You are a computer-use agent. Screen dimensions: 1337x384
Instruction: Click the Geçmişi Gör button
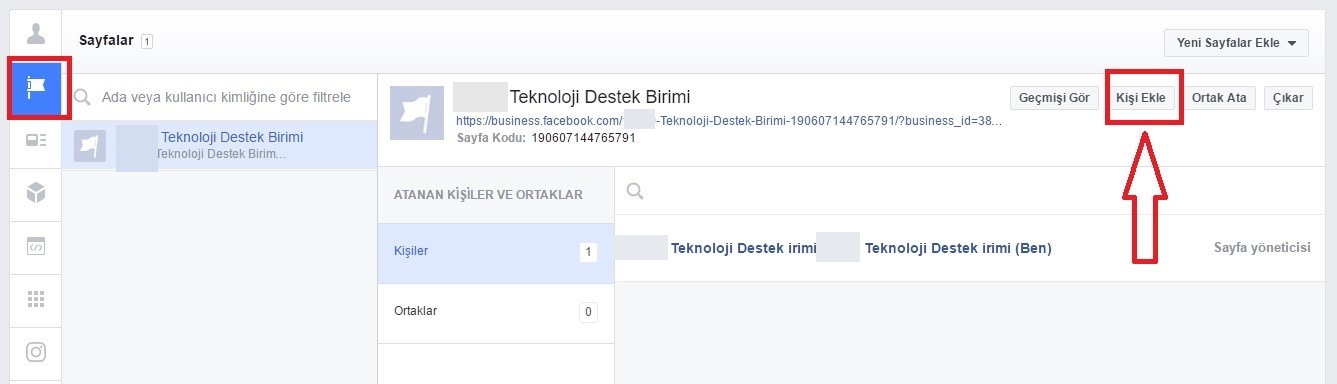pyautogui.click(x=1054, y=98)
